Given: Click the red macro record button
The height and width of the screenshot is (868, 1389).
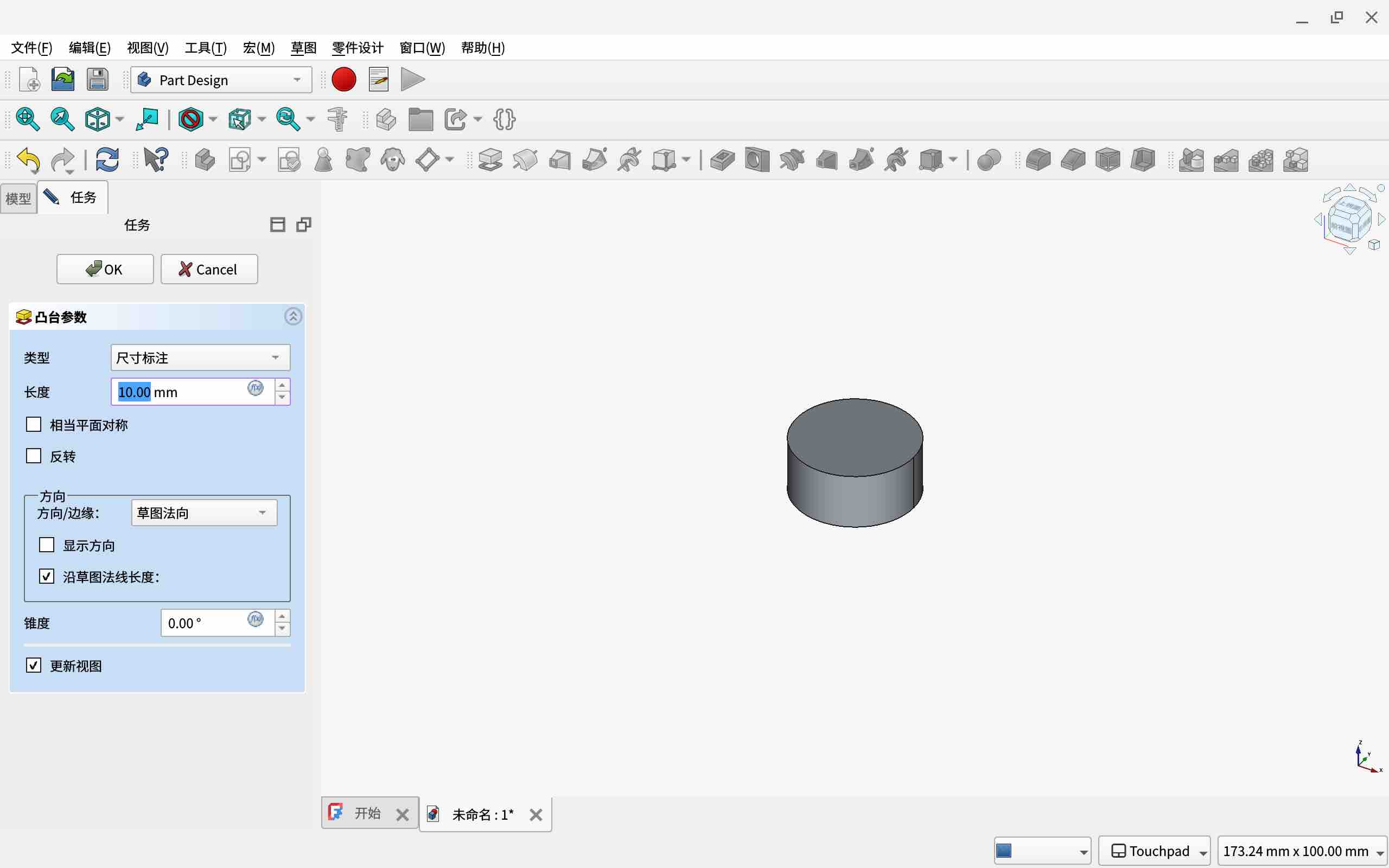Looking at the screenshot, I should 344,80.
